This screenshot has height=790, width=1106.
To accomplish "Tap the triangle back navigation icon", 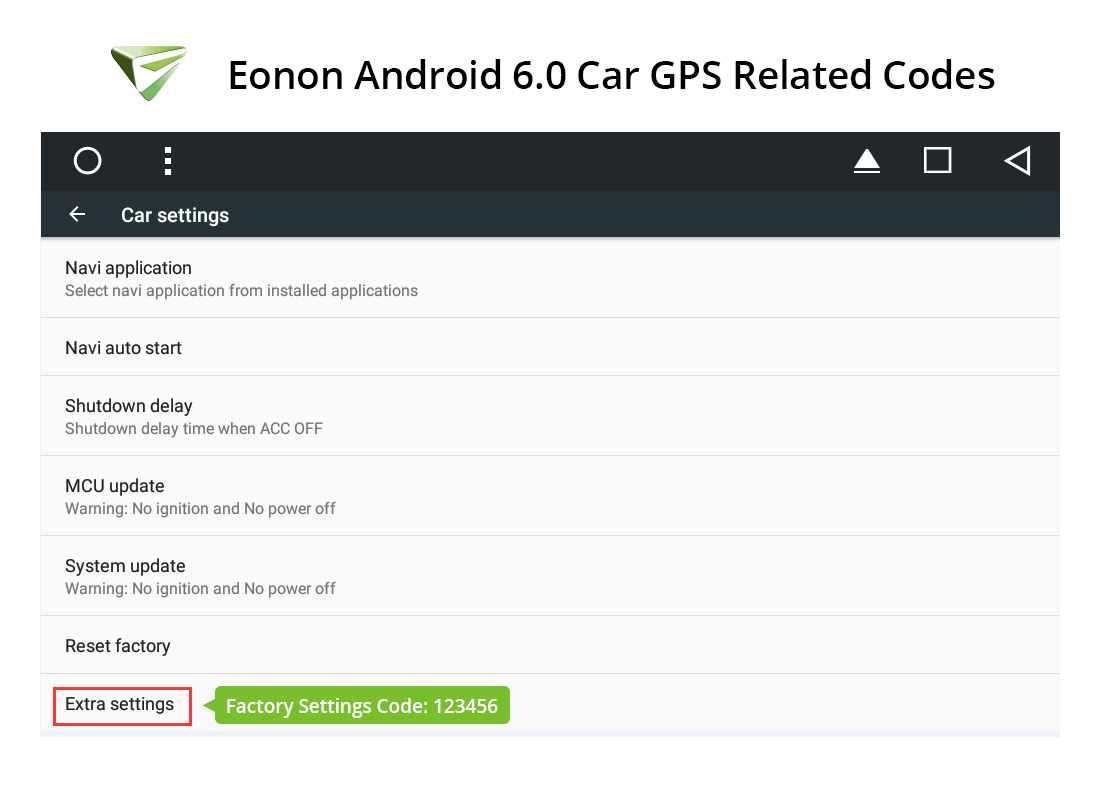I will (x=1017, y=161).
